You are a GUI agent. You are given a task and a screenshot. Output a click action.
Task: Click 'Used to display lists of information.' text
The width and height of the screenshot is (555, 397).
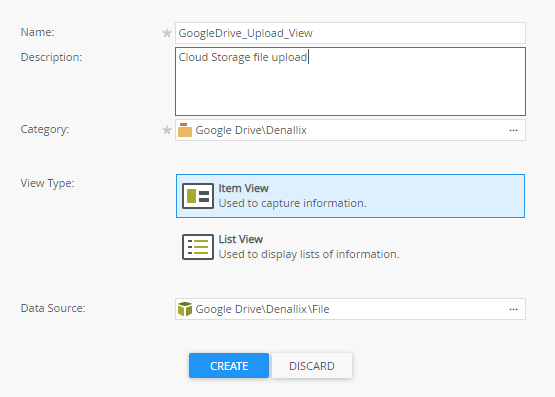[309, 254]
